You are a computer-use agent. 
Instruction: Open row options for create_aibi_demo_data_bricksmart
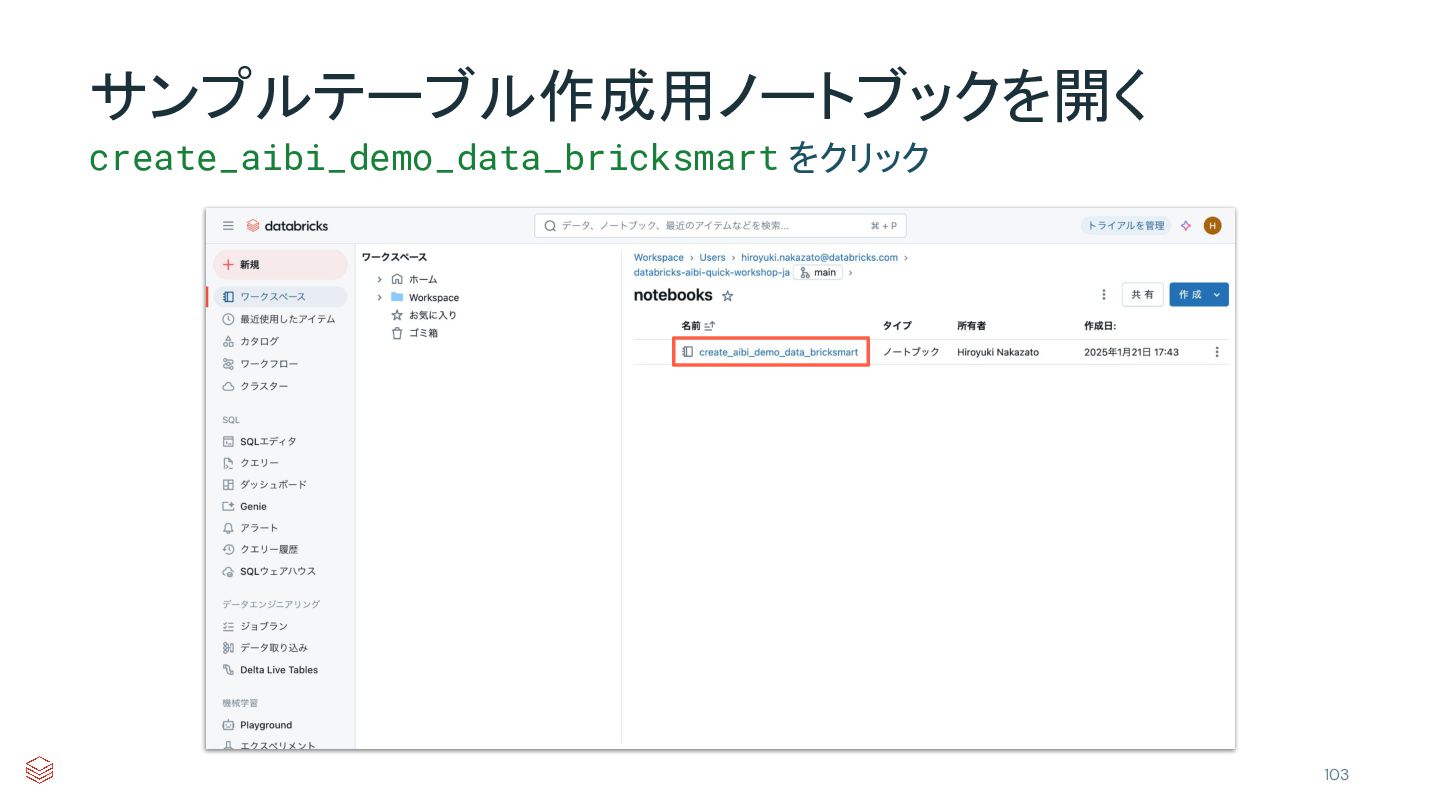click(1217, 352)
